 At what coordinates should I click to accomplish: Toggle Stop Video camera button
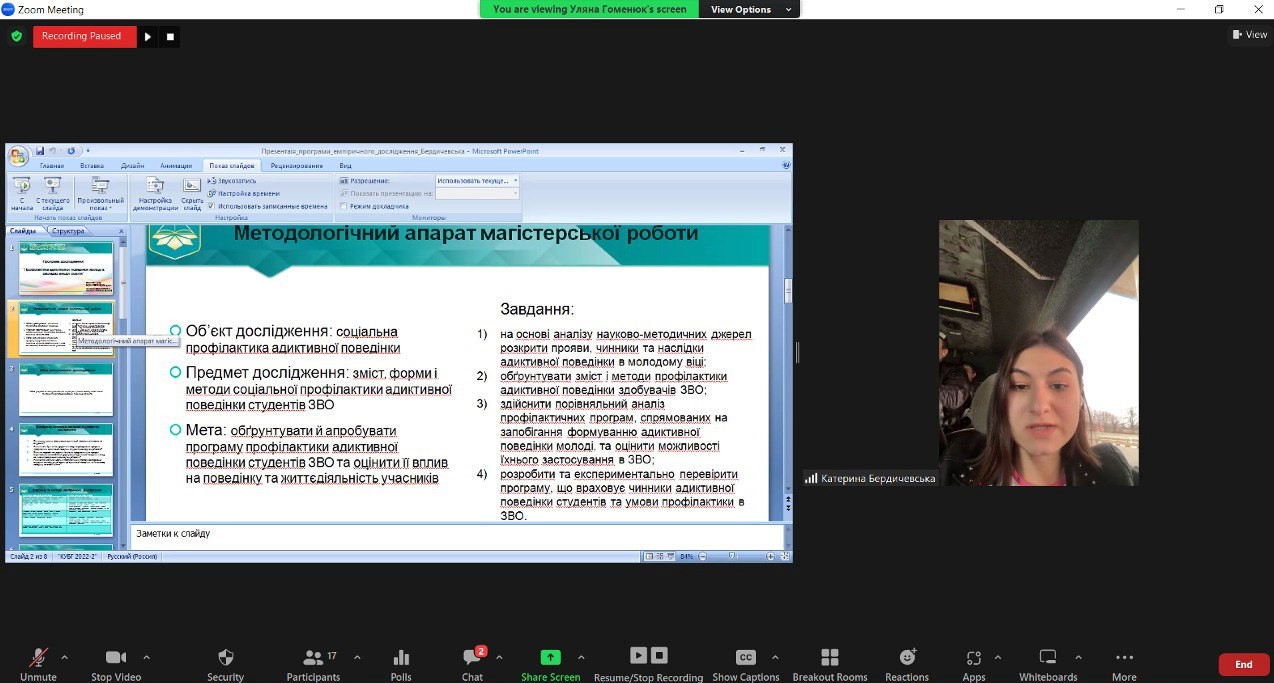tap(116, 657)
